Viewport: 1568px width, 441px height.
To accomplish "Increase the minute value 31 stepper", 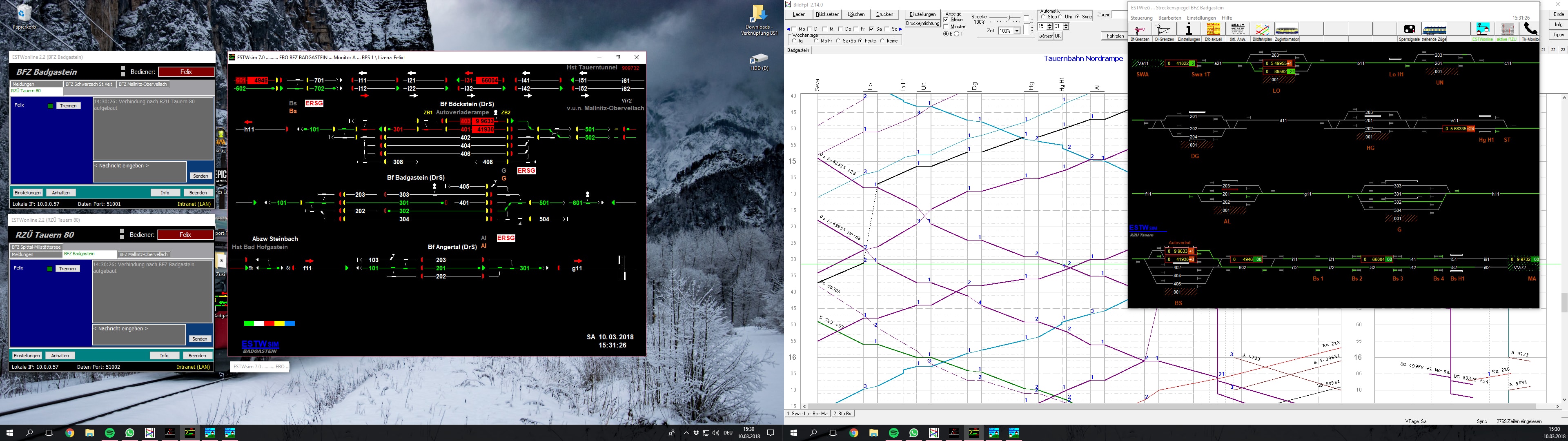I will (x=1066, y=25).
